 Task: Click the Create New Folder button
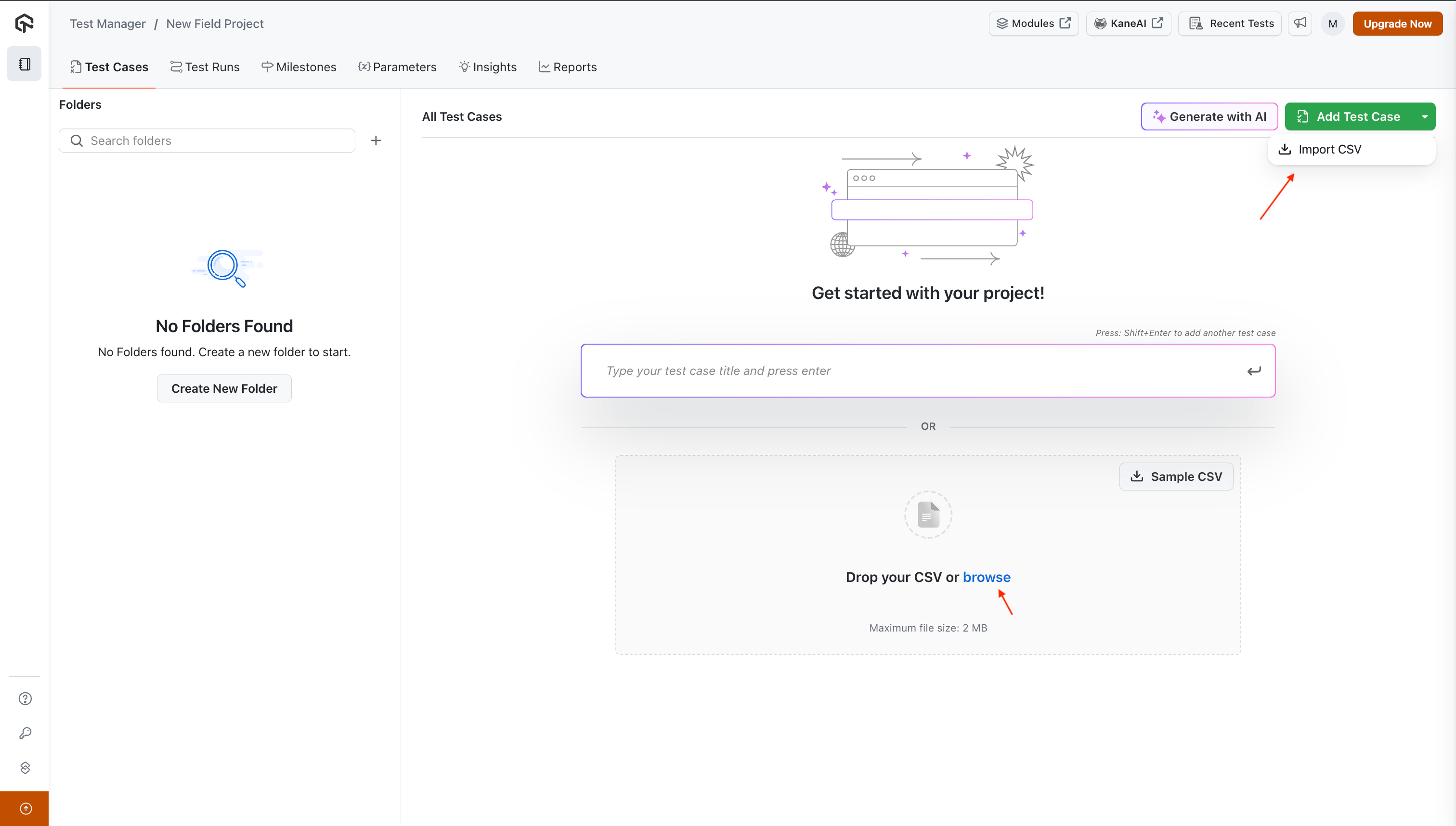coord(224,388)
